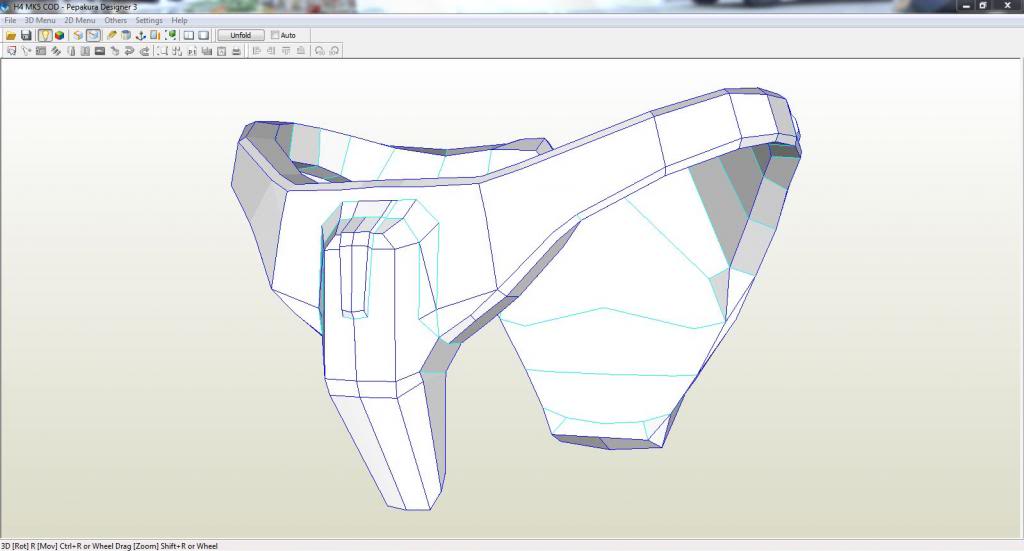
Task: Click the text input icon before the bar chart
Action: point(192,51)
